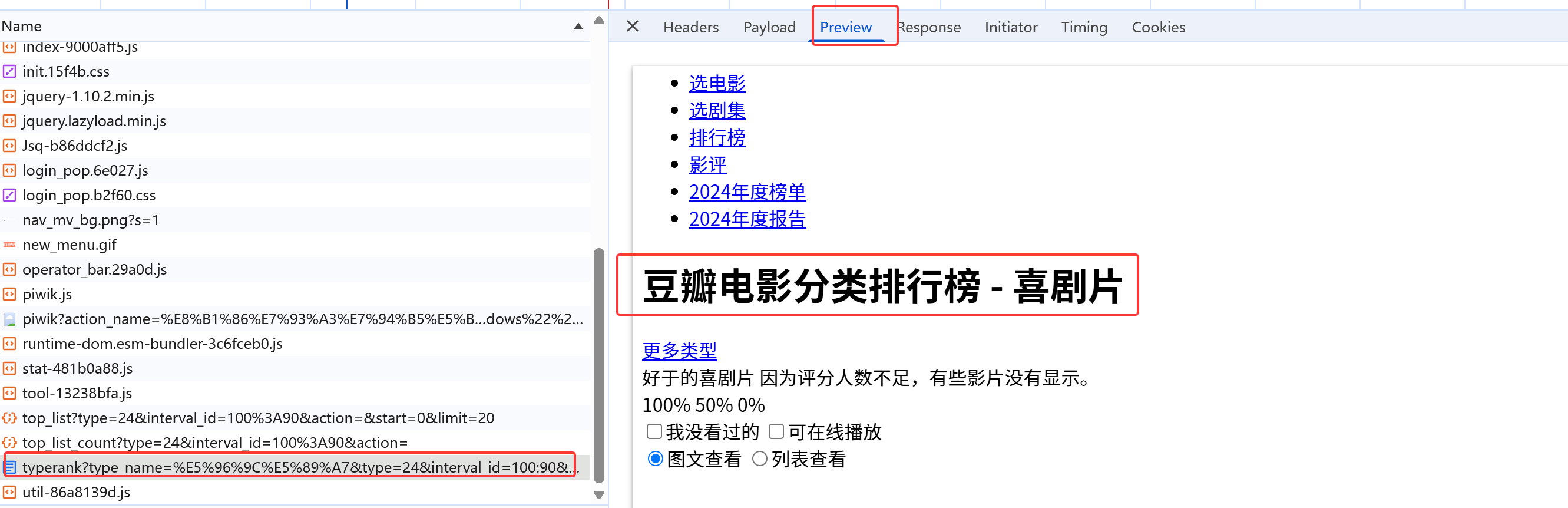Select the 列表查看 radio button
The width and height of the screenshot is (1568, 508).
760,458
